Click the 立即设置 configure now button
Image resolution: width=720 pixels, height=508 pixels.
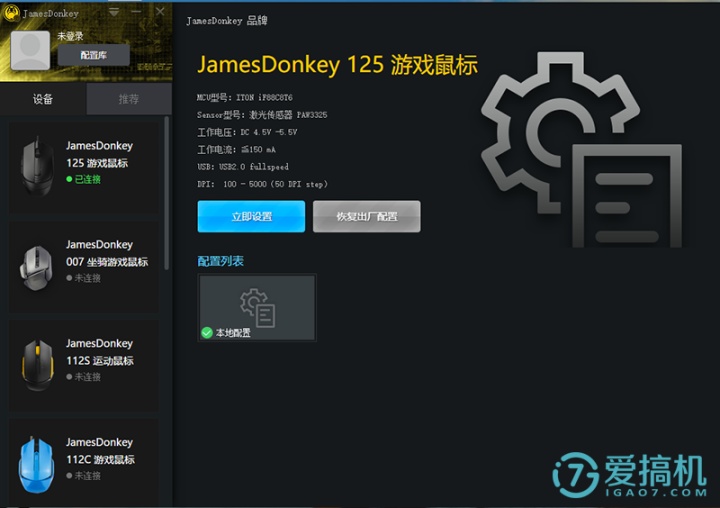(251, 216)
